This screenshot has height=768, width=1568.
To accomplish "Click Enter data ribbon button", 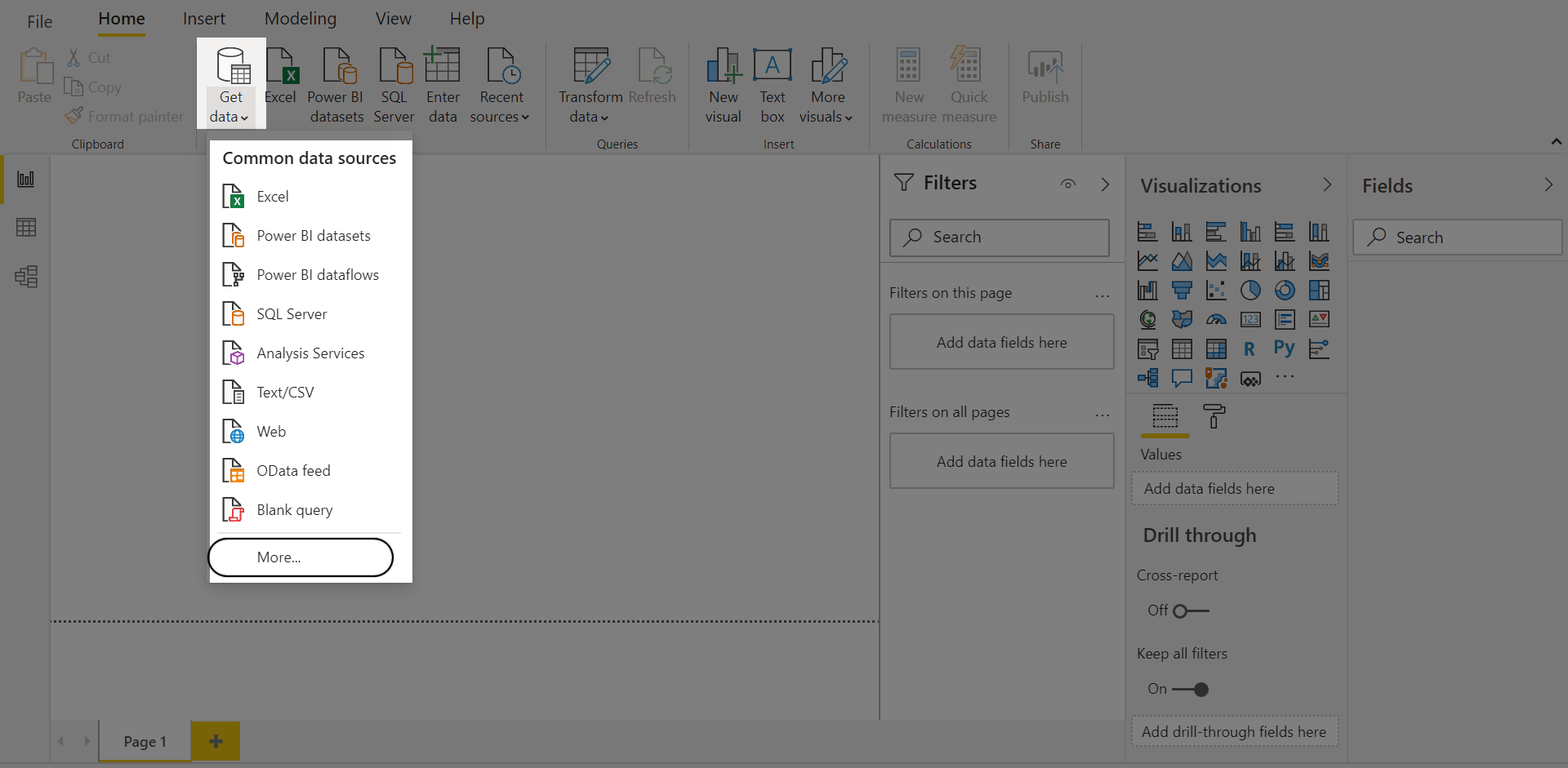I will click(x=443, y=86).
